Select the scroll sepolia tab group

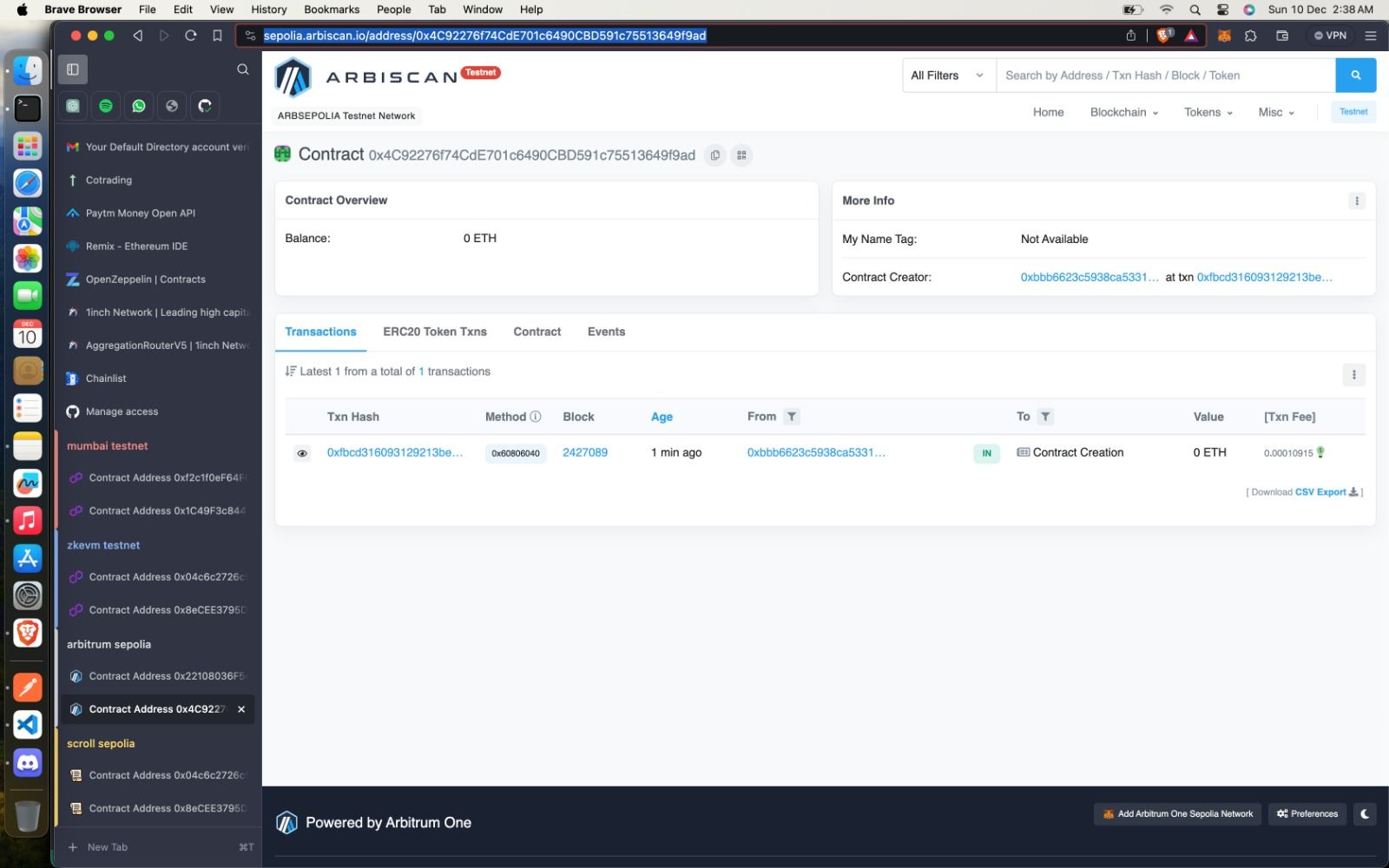click(101, 744)
